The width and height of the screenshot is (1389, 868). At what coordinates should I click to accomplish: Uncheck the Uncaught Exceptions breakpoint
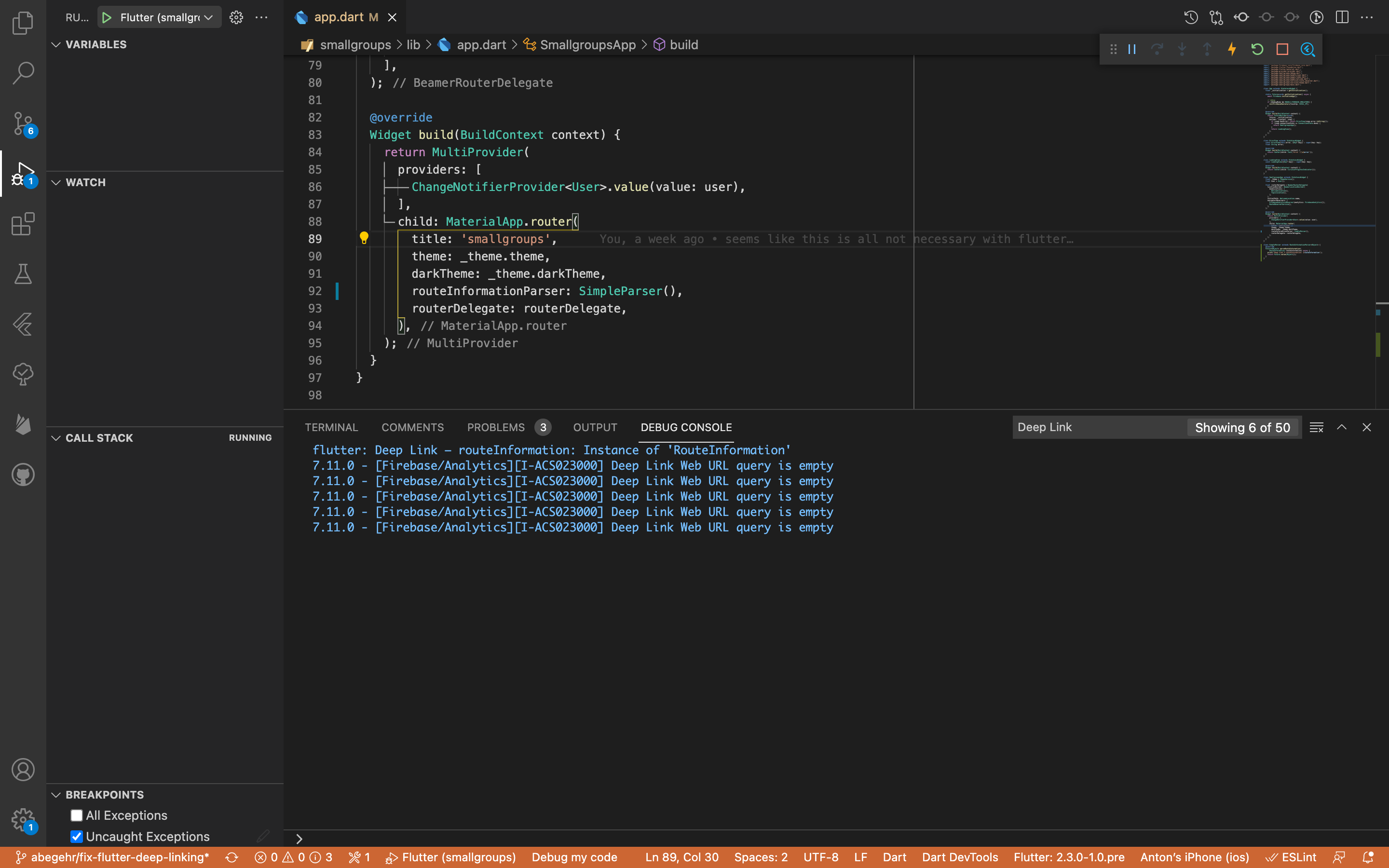(76, 837)
